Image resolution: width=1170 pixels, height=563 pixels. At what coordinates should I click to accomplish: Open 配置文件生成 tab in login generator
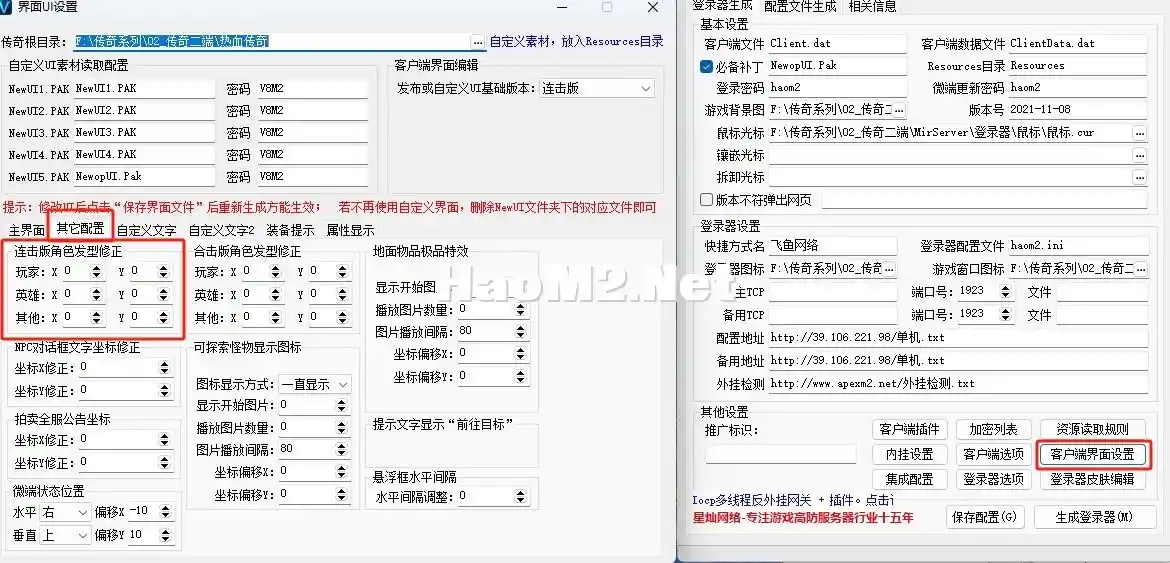801,7
